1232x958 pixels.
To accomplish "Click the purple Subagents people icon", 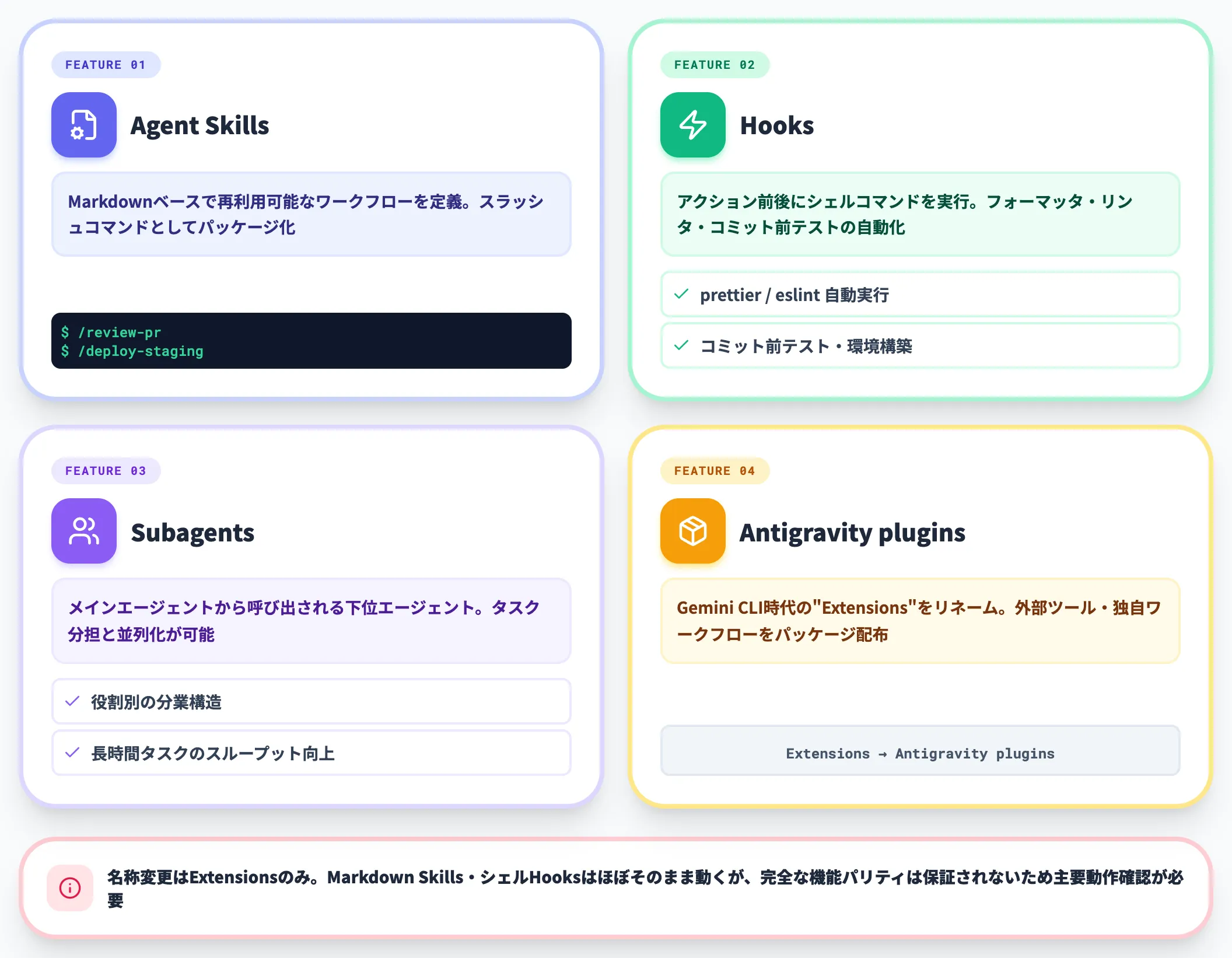I will coord(84,531).
